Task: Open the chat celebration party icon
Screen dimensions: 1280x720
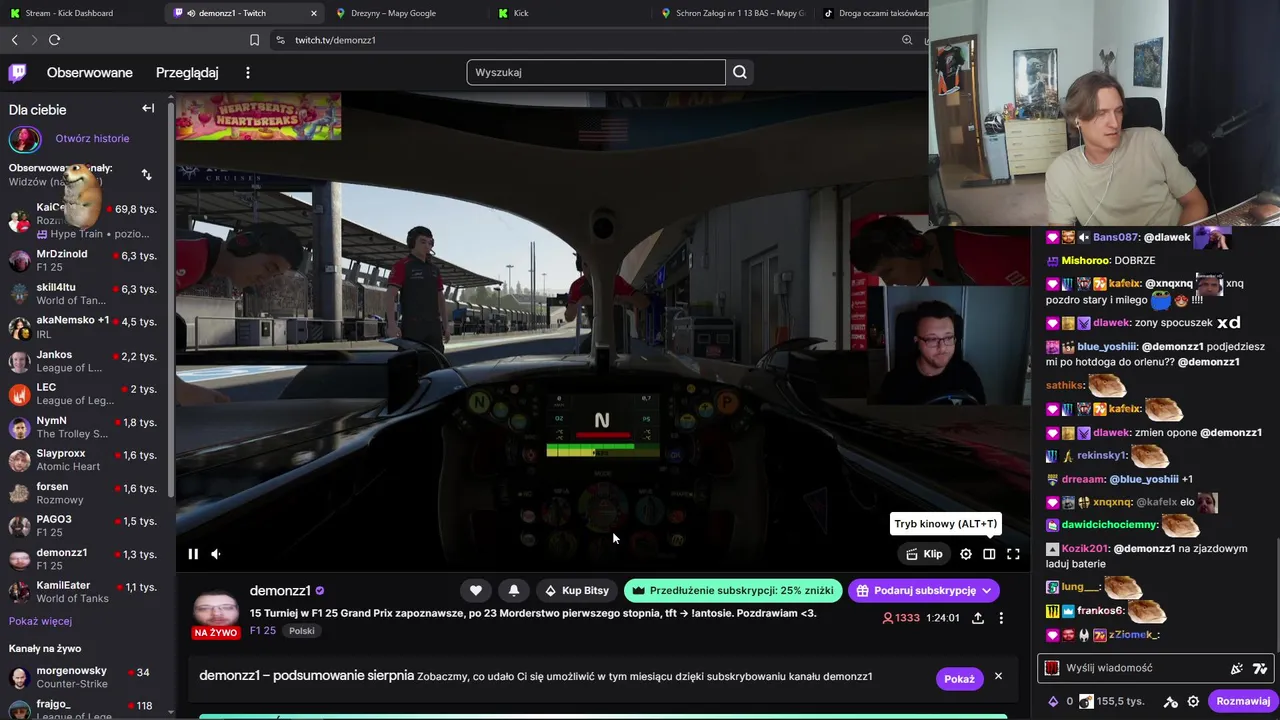Action: 1237,668
